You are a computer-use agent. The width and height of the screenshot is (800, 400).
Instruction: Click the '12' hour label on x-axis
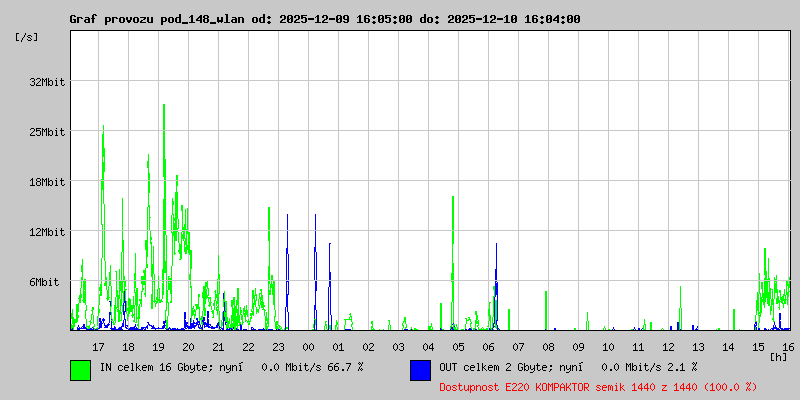(x=668, y=347)
